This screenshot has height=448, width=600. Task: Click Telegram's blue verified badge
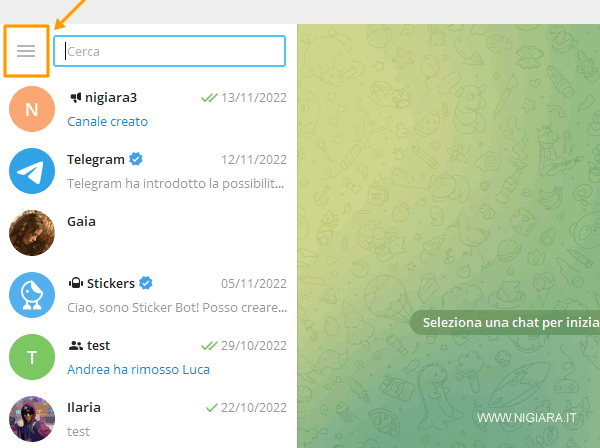pos(136,159)
